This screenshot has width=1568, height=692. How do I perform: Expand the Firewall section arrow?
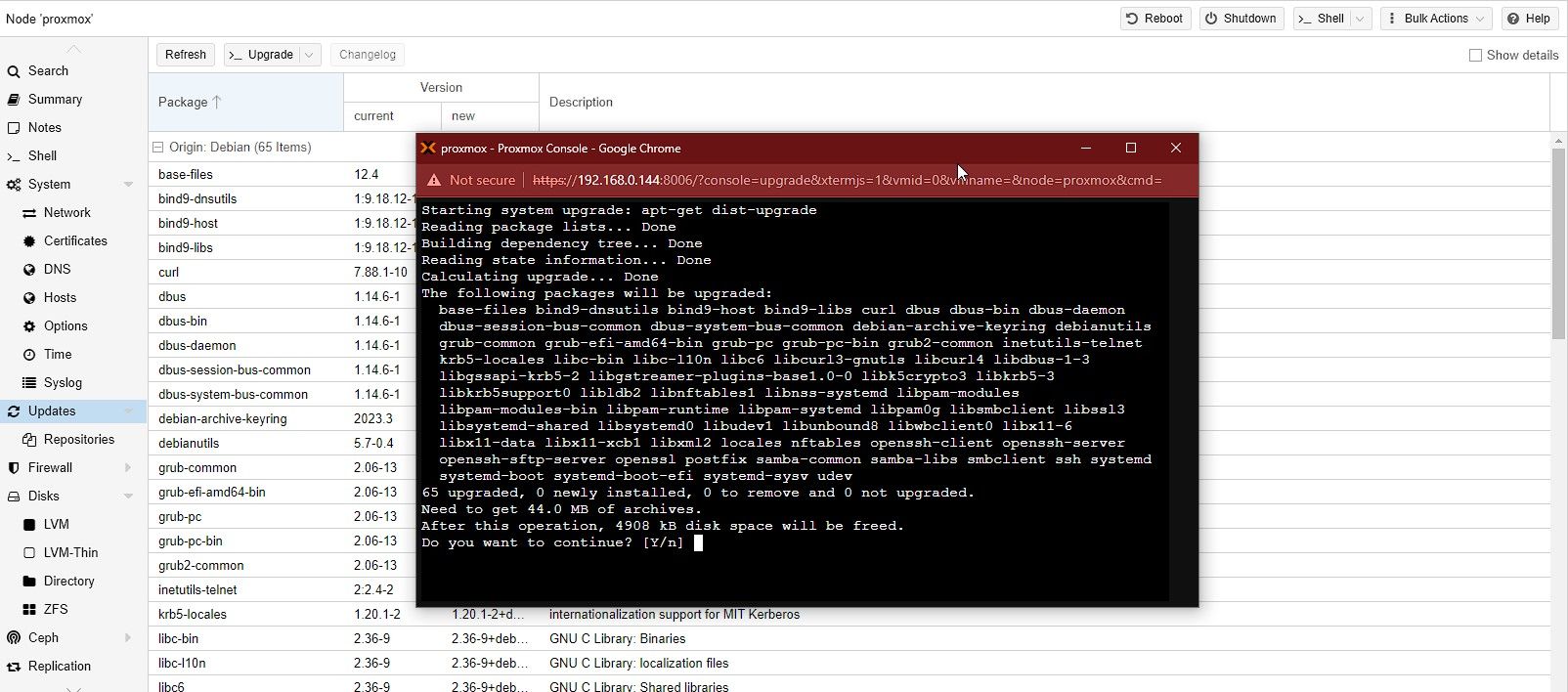pos(128,468)
